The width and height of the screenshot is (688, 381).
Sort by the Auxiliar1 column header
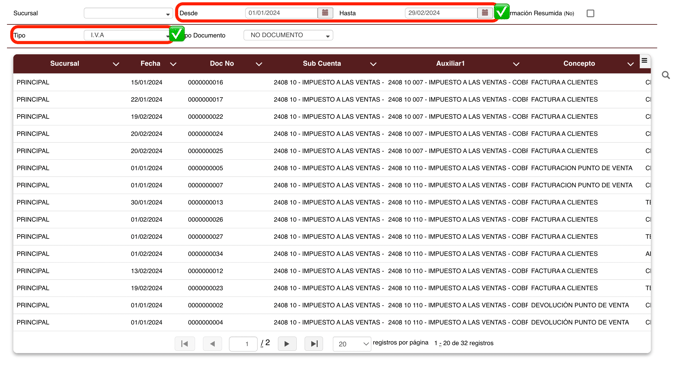(x=450, y=64)
